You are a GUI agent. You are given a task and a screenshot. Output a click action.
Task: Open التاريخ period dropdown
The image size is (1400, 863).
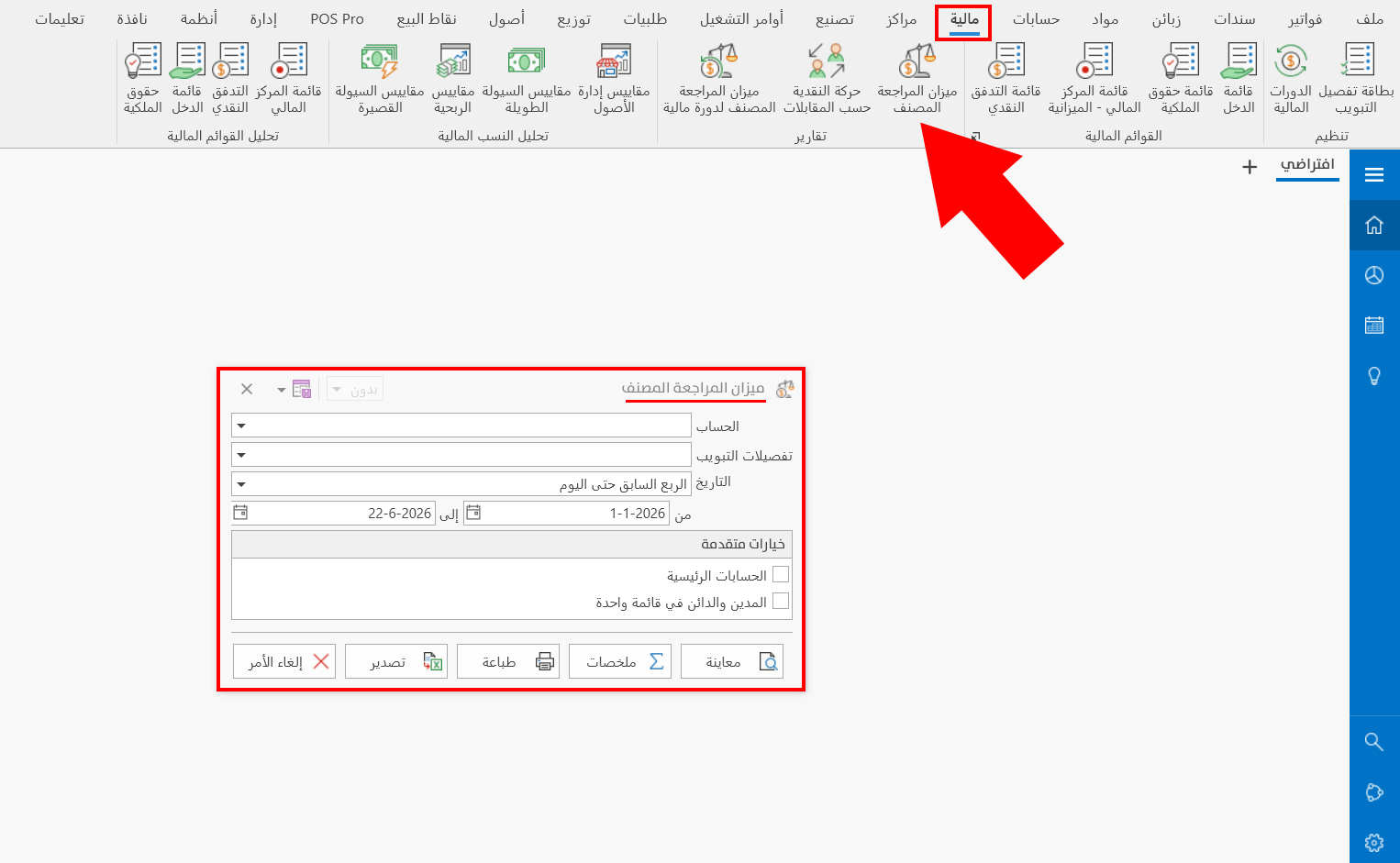pos(241,484)
